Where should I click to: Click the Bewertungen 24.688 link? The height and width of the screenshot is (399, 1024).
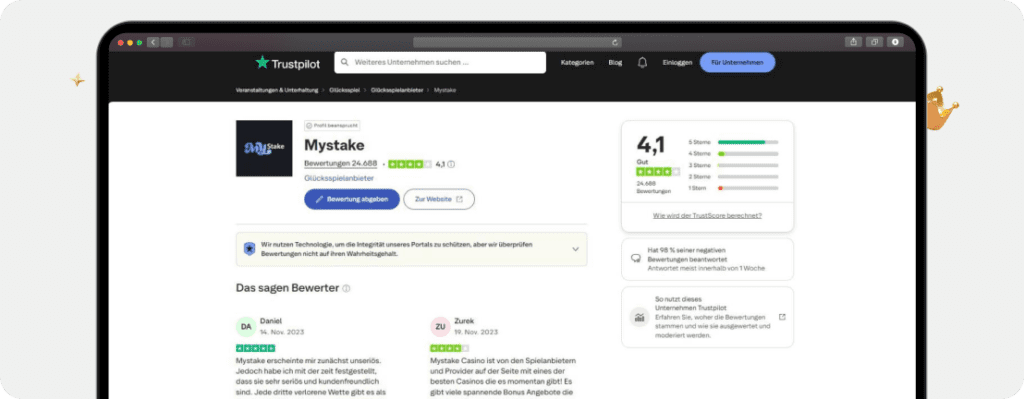[x=341, y=163]
